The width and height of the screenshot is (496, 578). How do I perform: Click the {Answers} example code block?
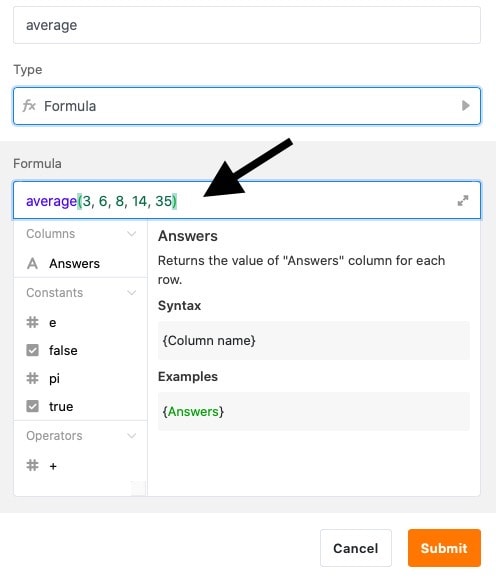click(x=314, y=411)
